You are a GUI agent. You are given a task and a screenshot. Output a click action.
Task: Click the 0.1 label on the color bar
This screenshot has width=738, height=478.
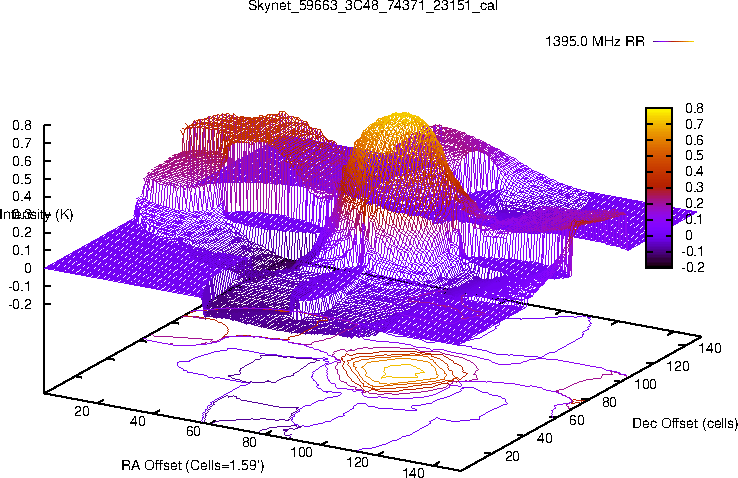[x=694, y=219]
